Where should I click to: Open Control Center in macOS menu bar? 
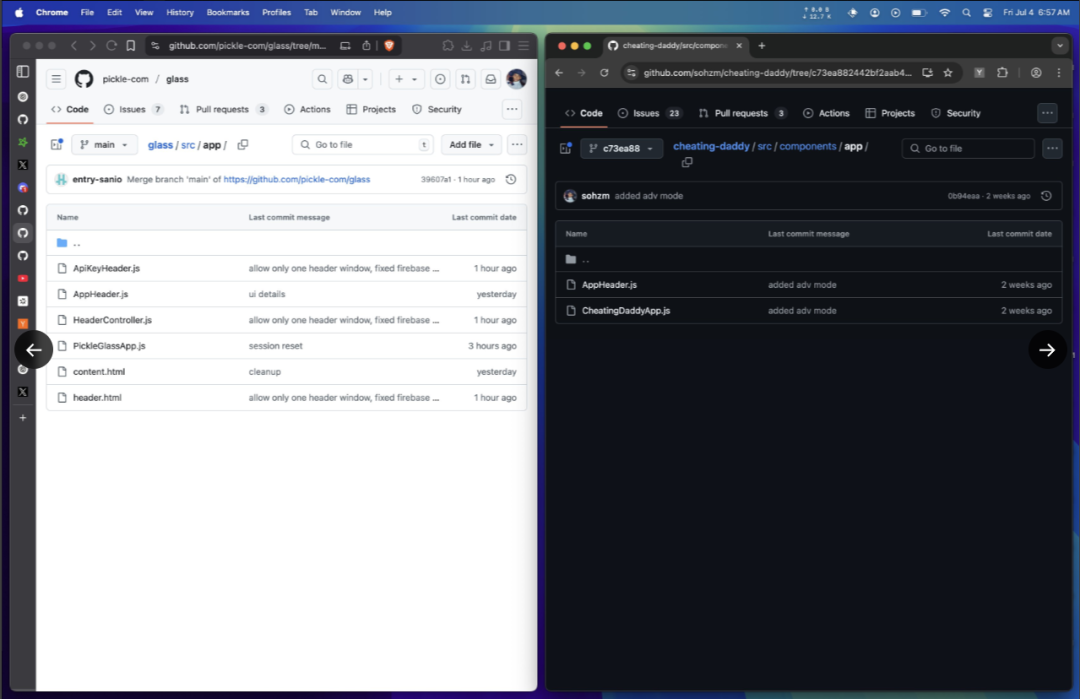coord(987,12)
